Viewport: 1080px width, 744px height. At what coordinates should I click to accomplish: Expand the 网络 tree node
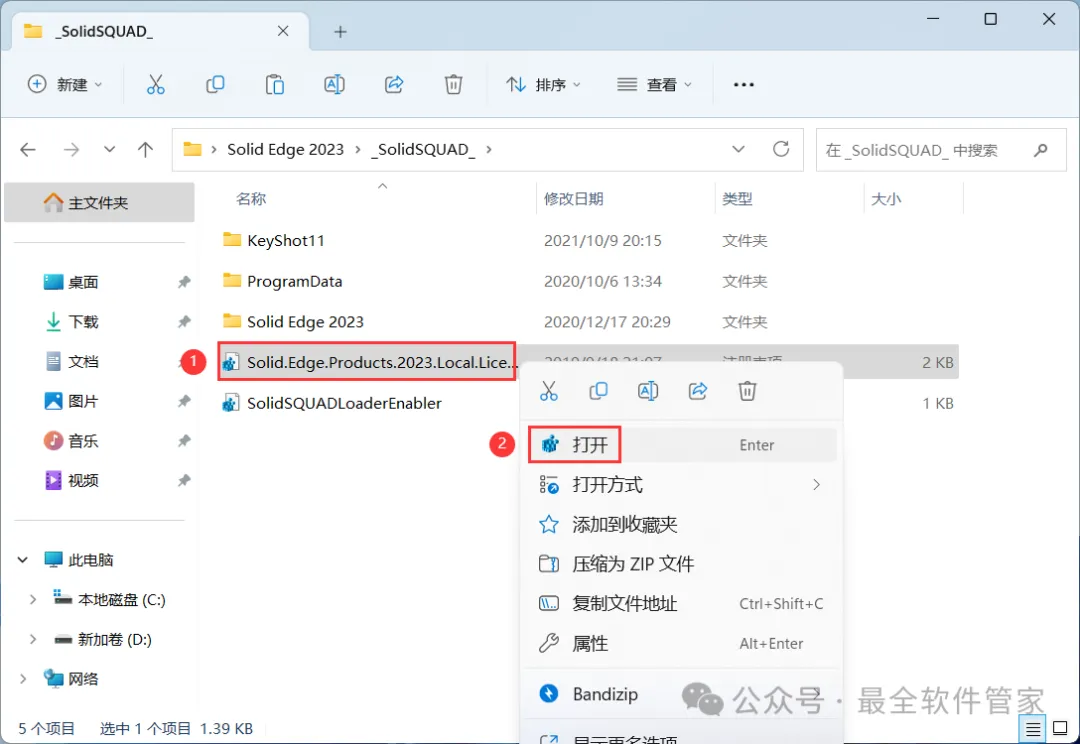tap(23, 679)
